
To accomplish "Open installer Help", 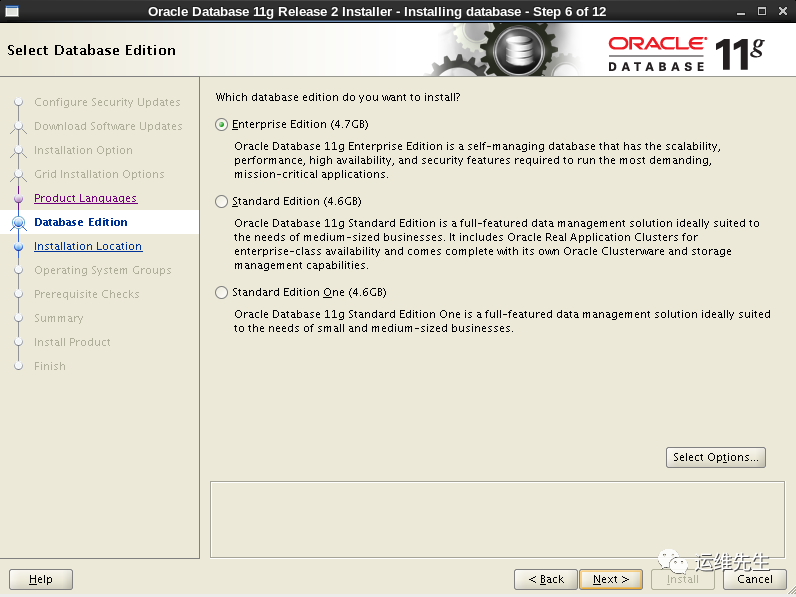I will click(x=41, y=579).
